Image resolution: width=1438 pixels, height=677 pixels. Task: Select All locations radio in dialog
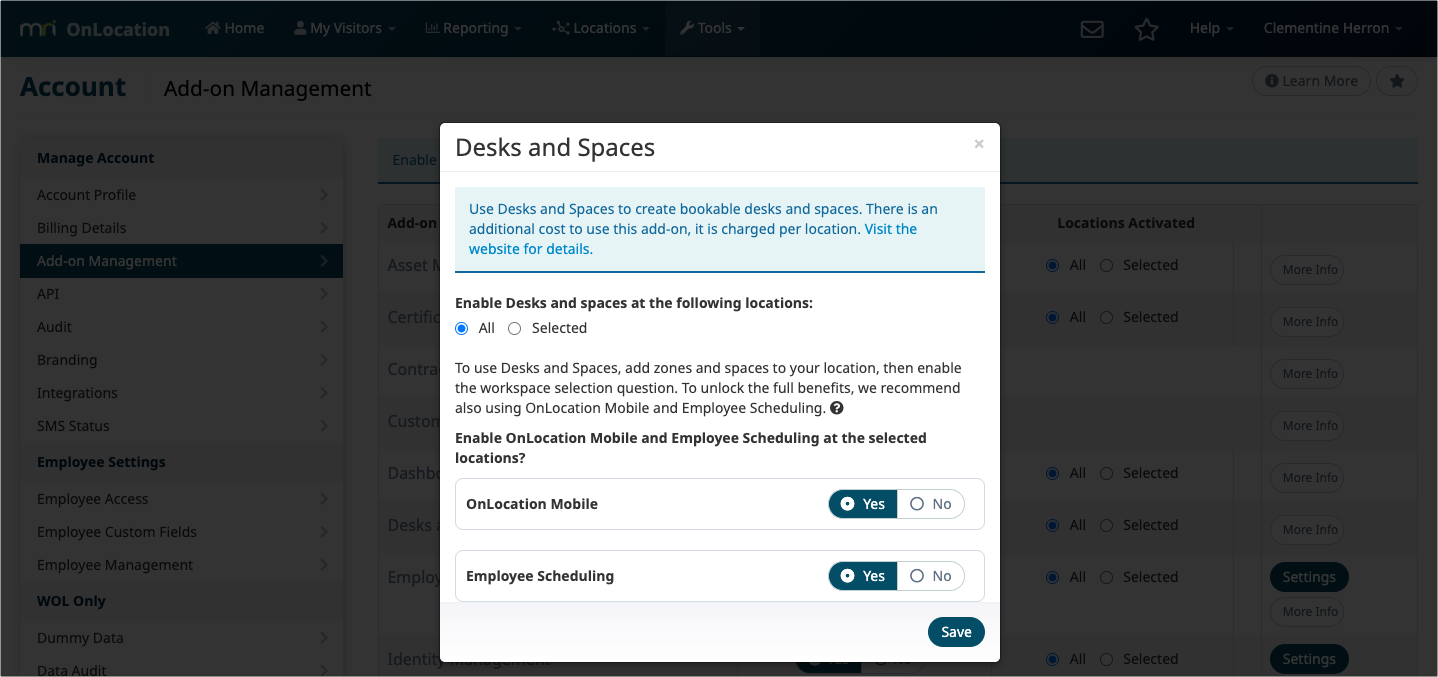tap(462, 328)
